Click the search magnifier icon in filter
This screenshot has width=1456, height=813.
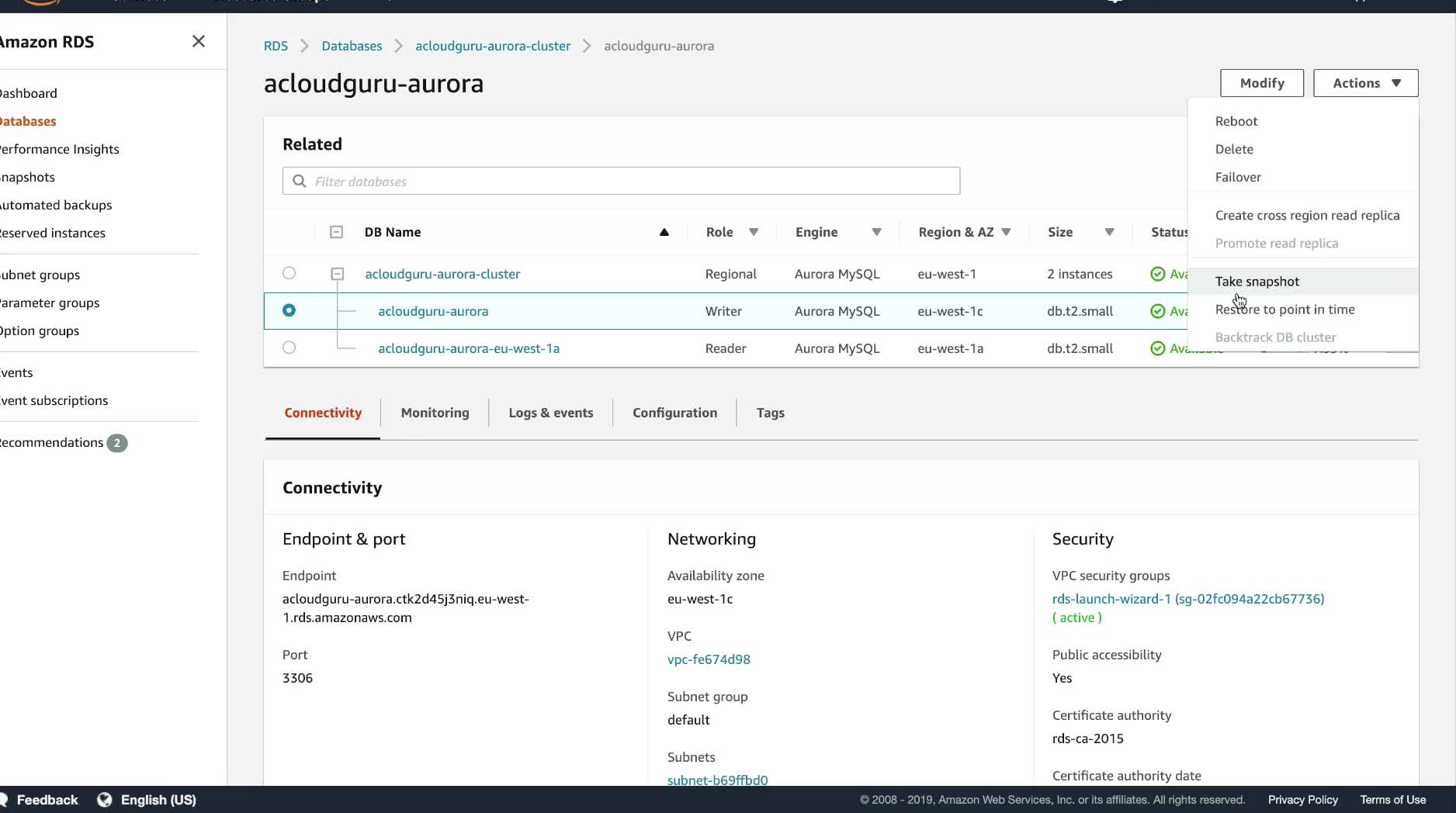tap(300, 182)
